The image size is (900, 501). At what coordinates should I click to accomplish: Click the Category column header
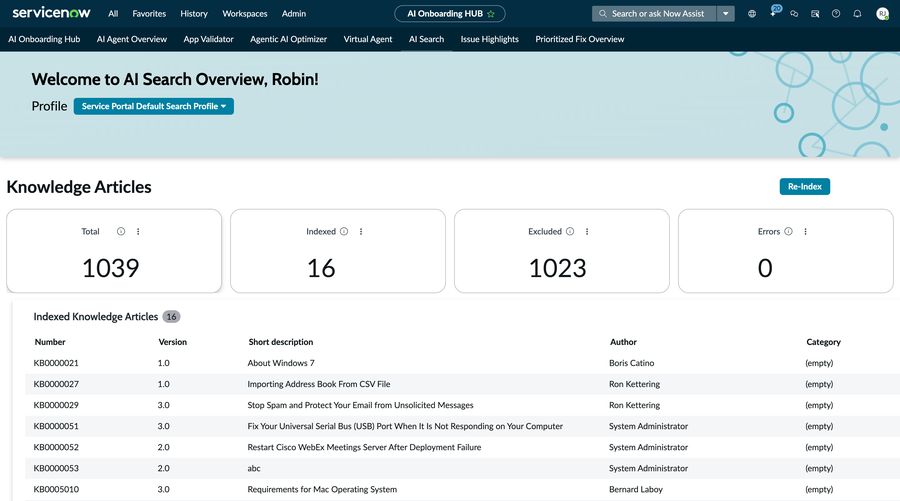[823, 342]
